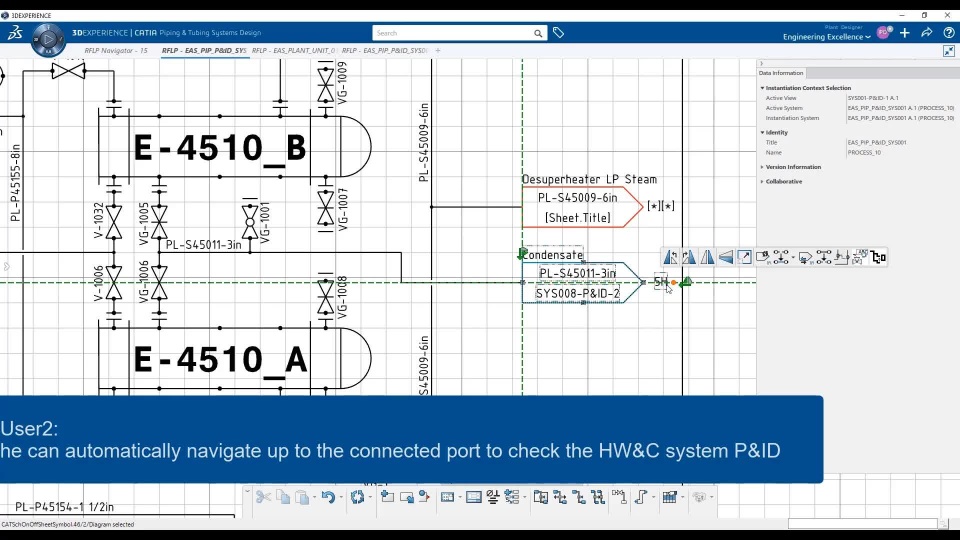Click the step-shaped pipe route icon

640,497
